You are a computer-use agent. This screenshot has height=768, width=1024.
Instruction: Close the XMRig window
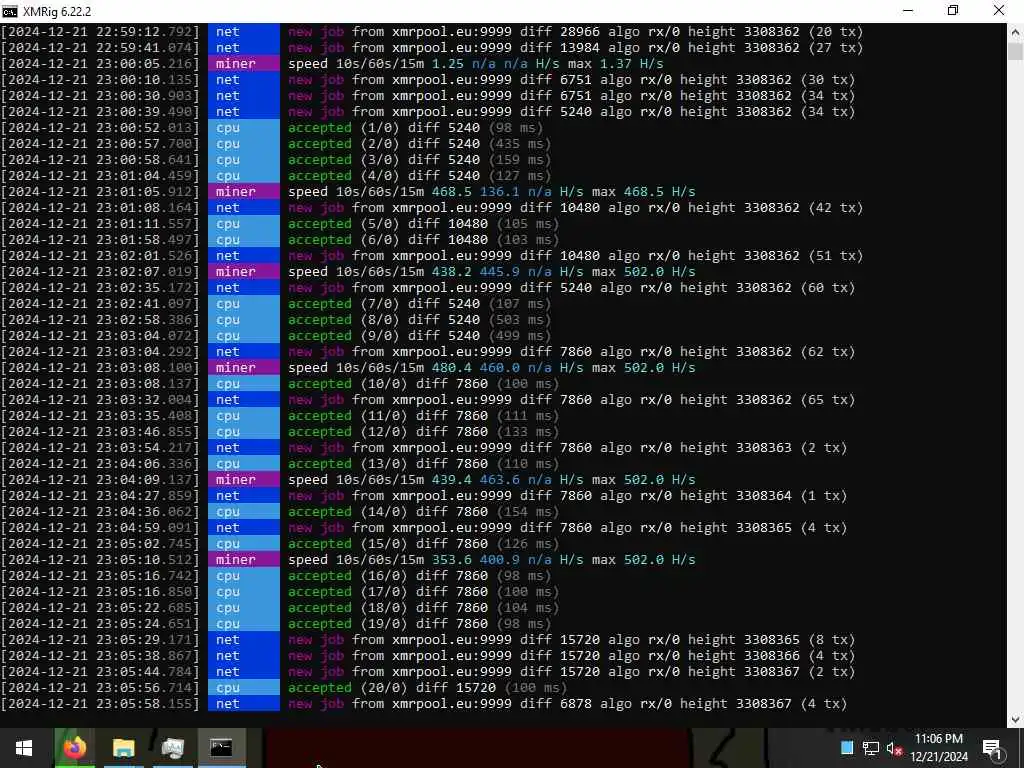pos(999,11)
